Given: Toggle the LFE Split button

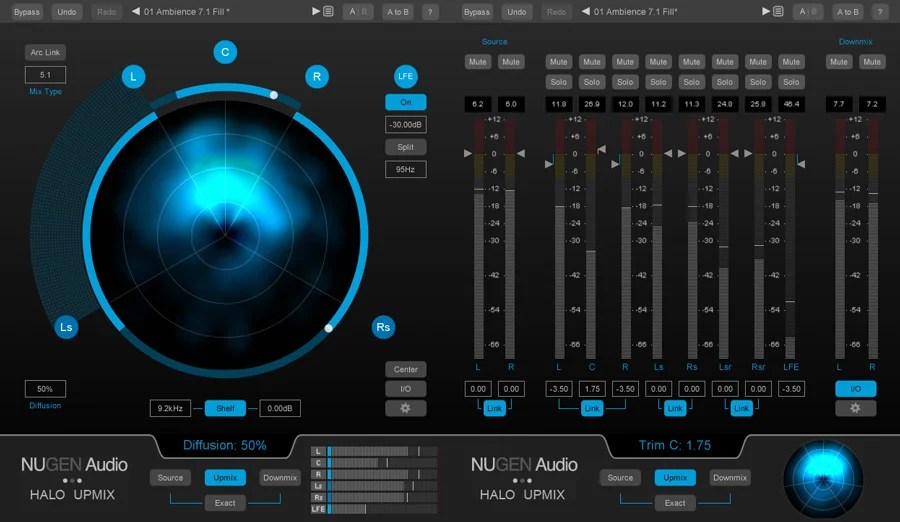Looking at the screenshot, I should 405,147.
